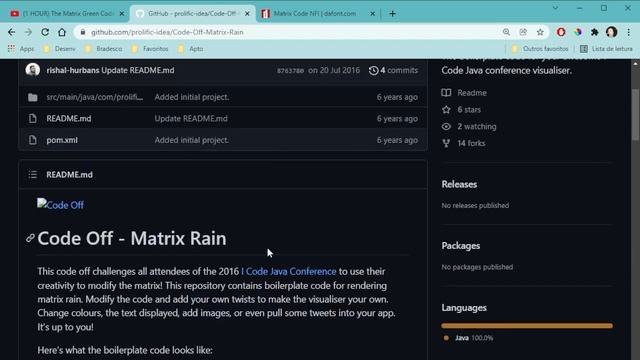640x360 pixels.
Task: Click the README.md title in the readme header
Action: (69, 175)
